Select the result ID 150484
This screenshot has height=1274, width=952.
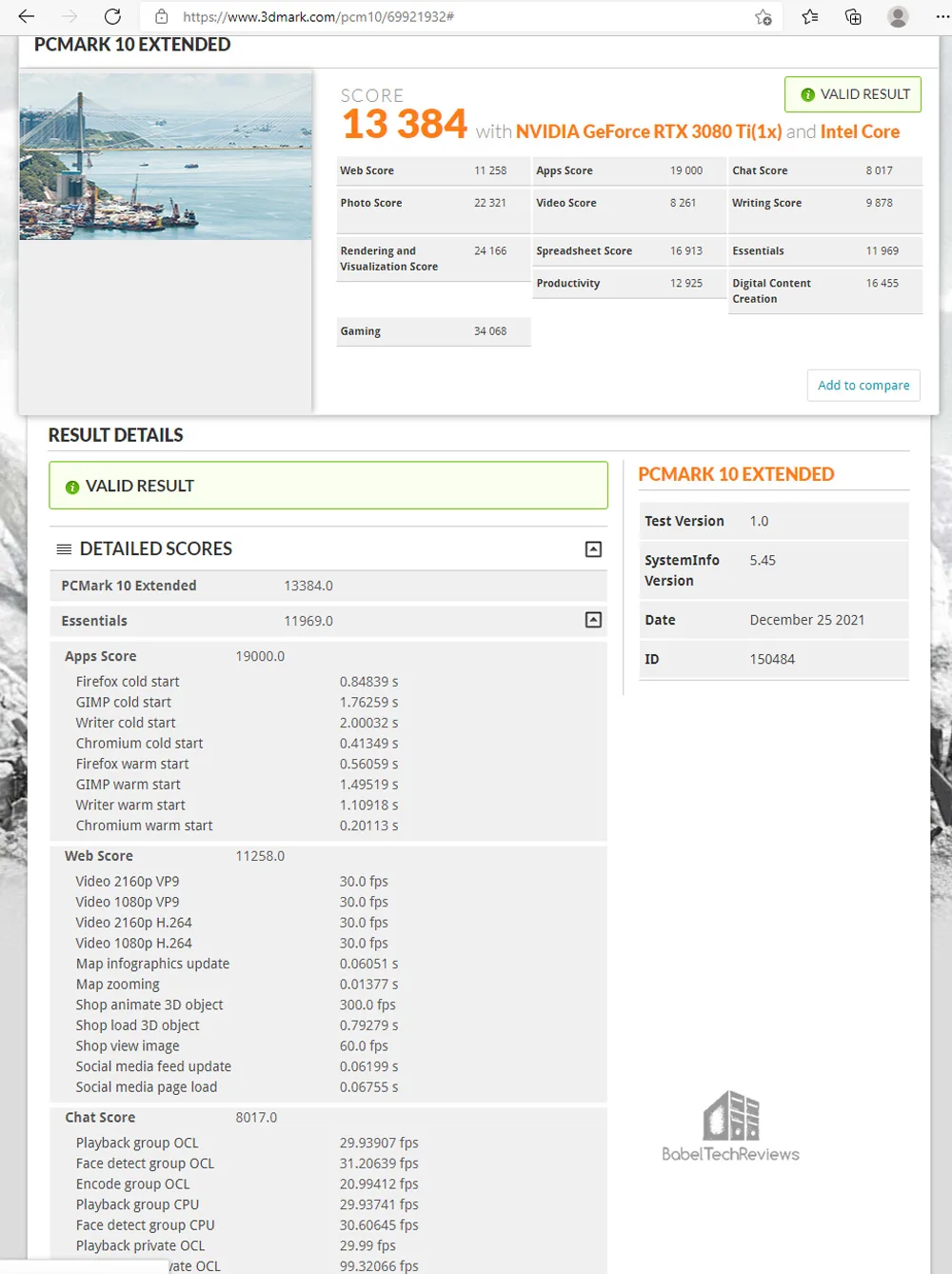coord(772,659)
